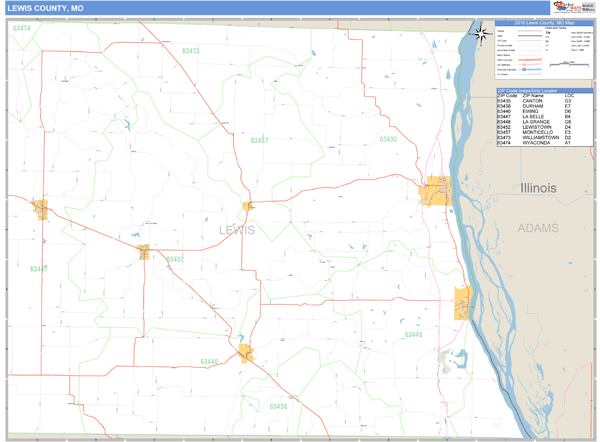Click the compass rose north arrow
The width and height of the screenshot is (600, 442).
click(x=481, y=33)
